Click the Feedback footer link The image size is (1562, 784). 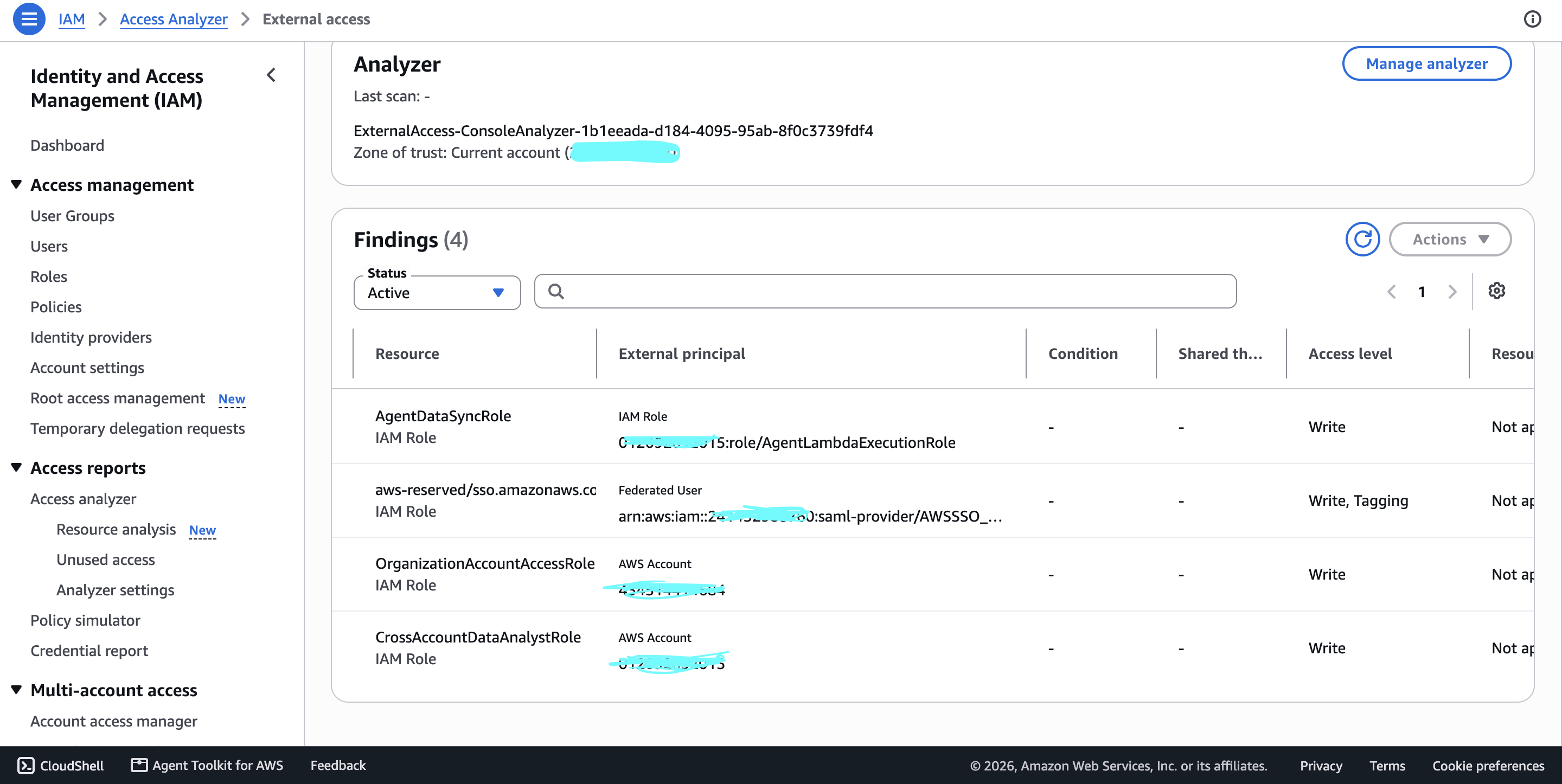(338, 765)
